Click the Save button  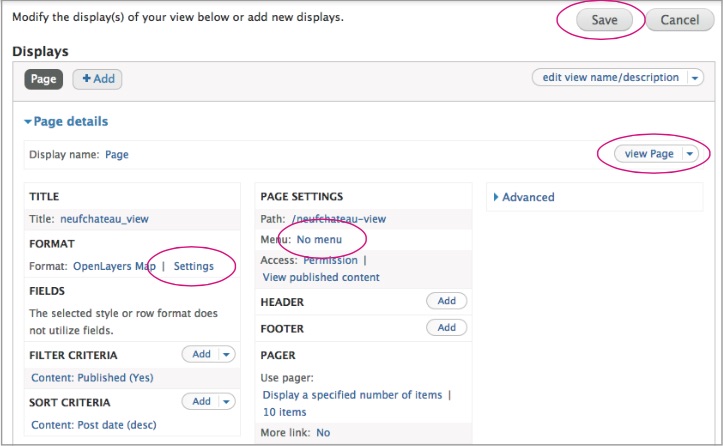coord(604,20)
